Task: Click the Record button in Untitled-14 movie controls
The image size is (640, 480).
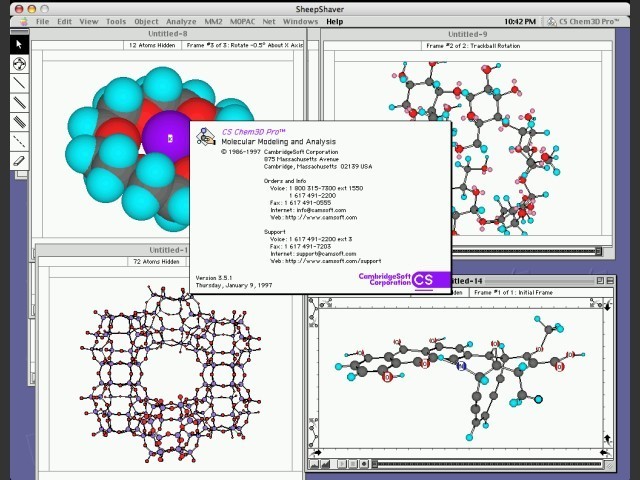Action: [x=364, y=464]
